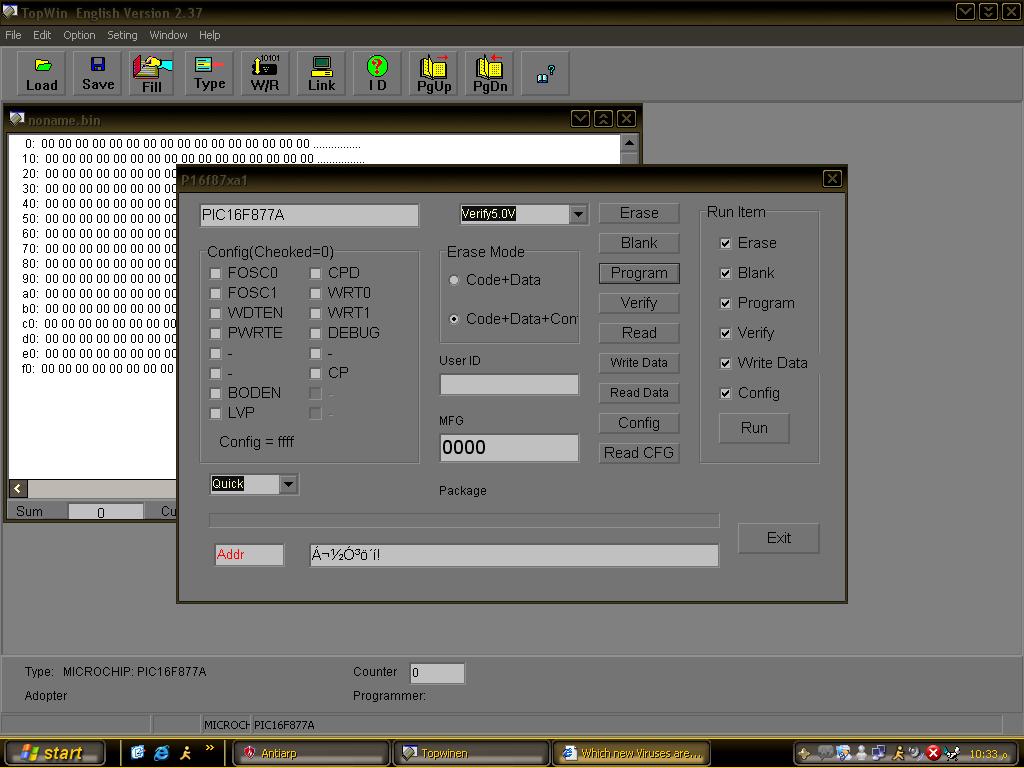Viewport: 1024px width, 768px height.
Task: Open the Fill buffer tool
Action: 152,74
